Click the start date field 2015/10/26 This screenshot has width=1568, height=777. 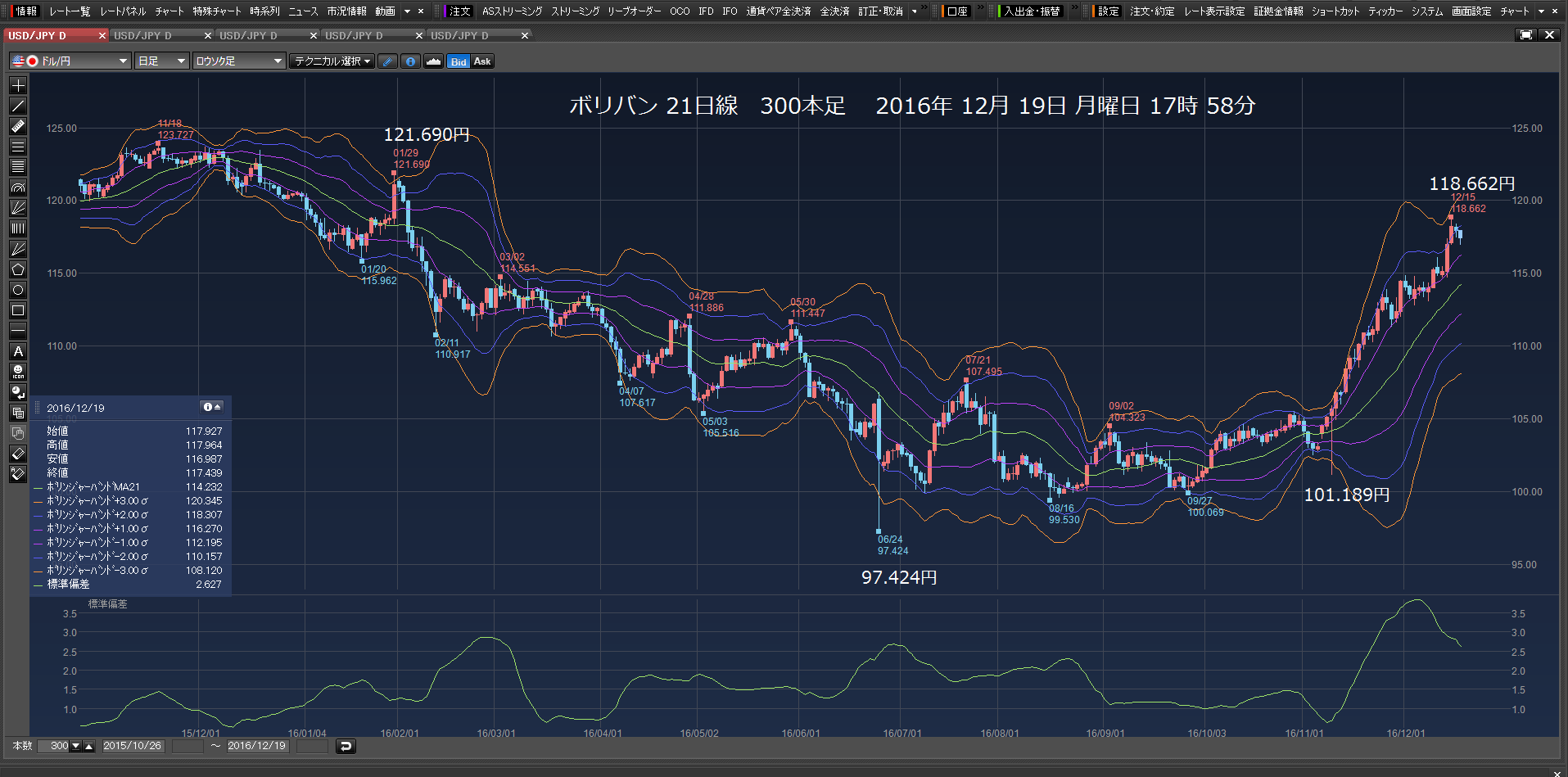(x=133, y=746)
